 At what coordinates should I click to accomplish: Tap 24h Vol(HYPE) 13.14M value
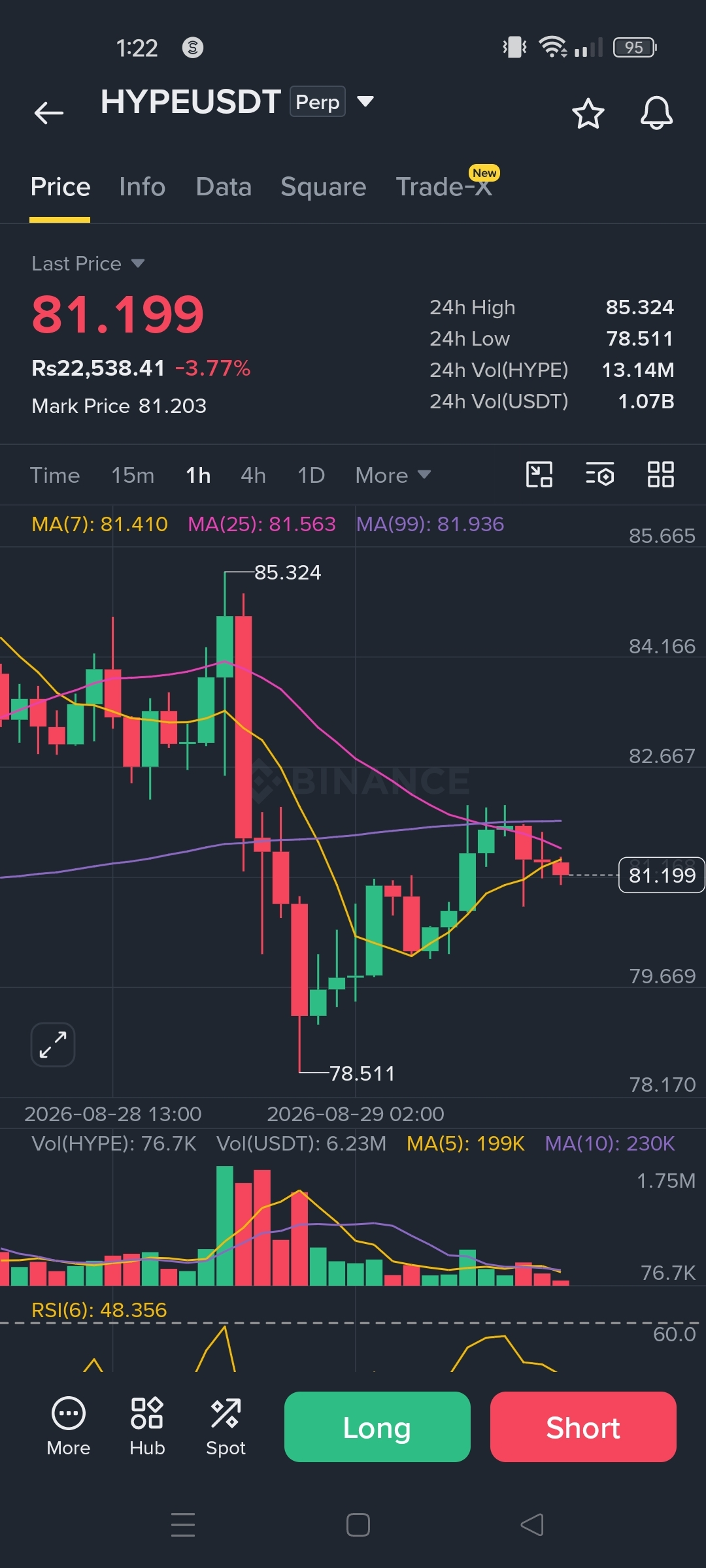[x=637, y=370]
